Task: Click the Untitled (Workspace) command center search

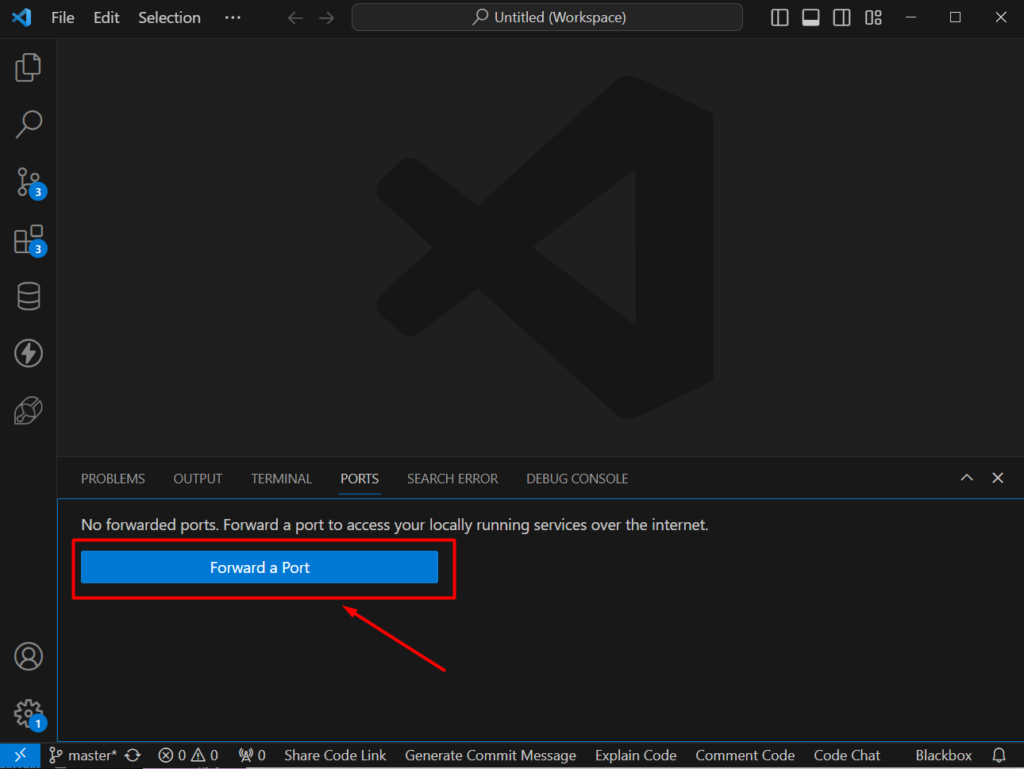Action: (547, 18)
